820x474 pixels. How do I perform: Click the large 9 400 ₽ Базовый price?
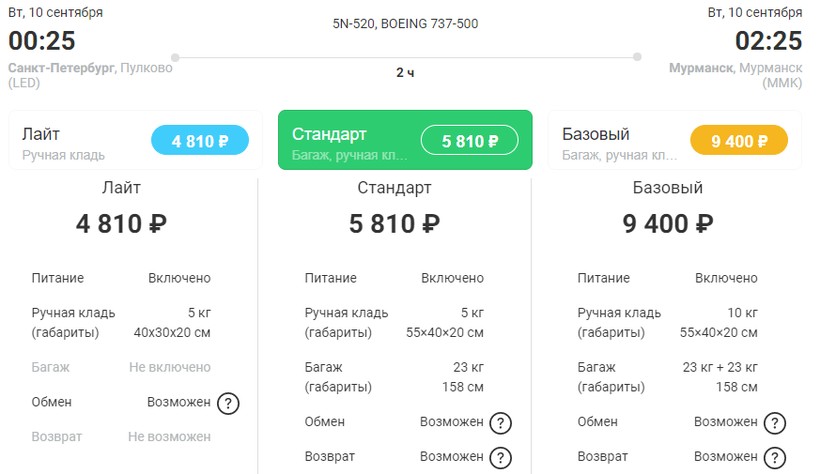coord(668,224)
